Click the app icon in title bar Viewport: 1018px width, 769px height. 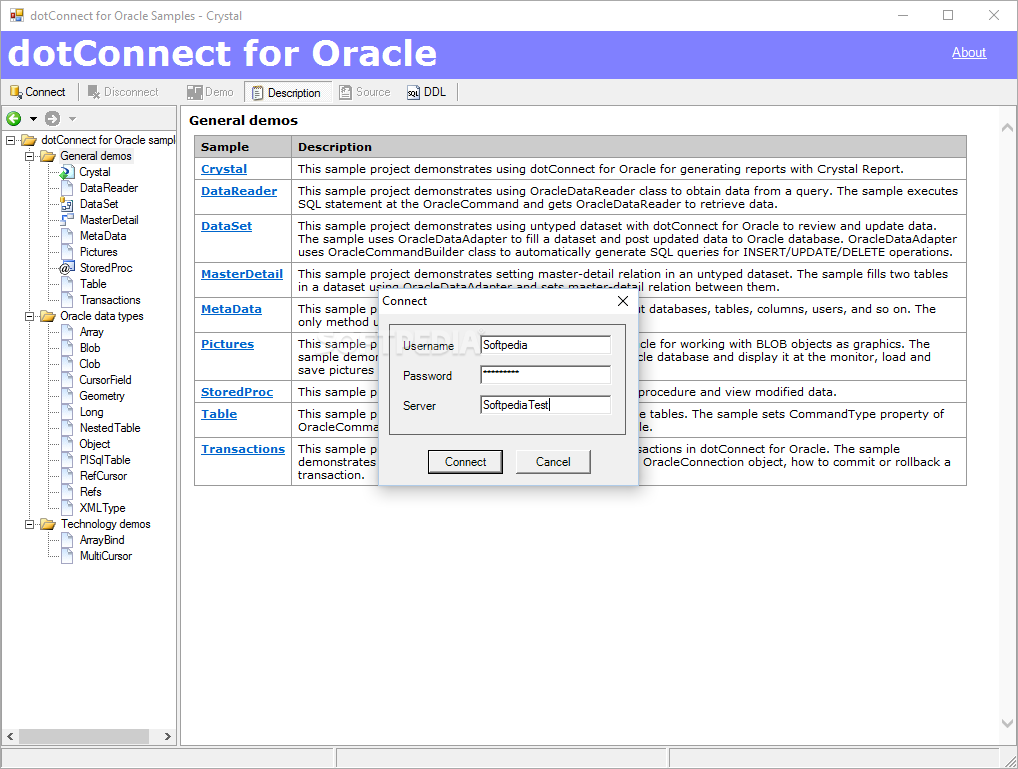click(x=16, y=15)
